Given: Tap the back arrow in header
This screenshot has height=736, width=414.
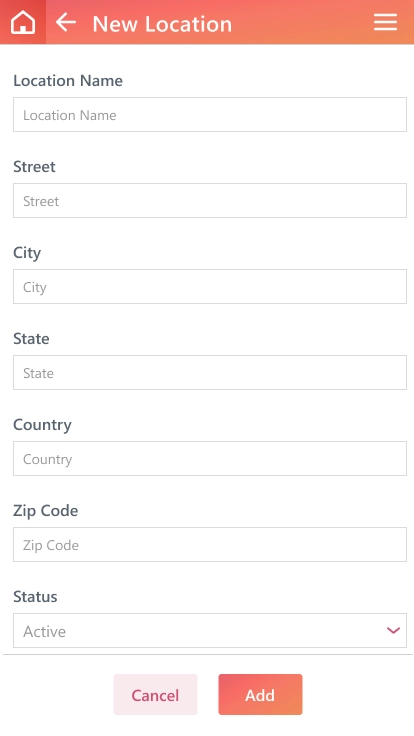Looking at the screenshot, I should 66,23.
